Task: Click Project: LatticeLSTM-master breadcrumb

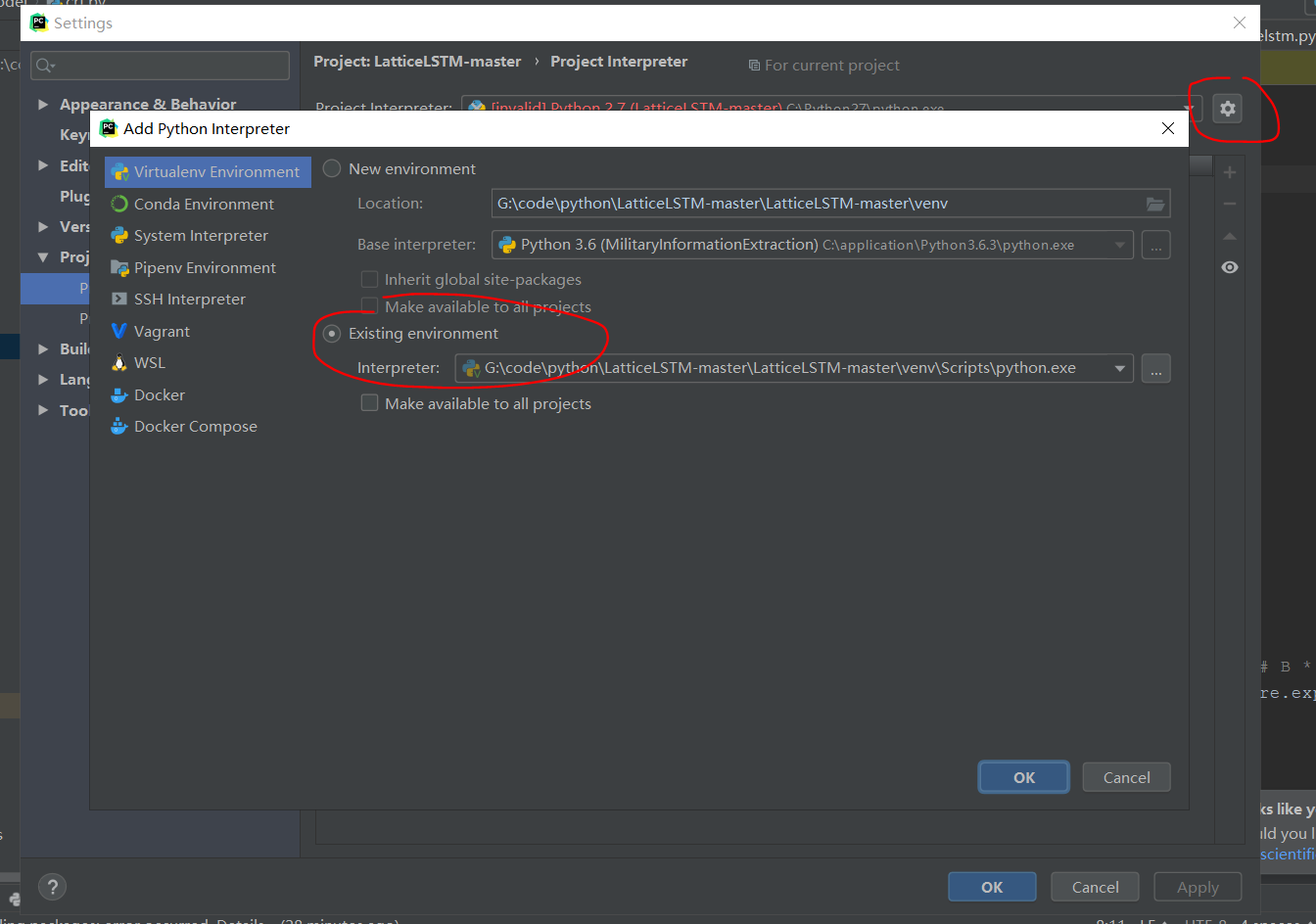Action: click(x=417, y=61)
